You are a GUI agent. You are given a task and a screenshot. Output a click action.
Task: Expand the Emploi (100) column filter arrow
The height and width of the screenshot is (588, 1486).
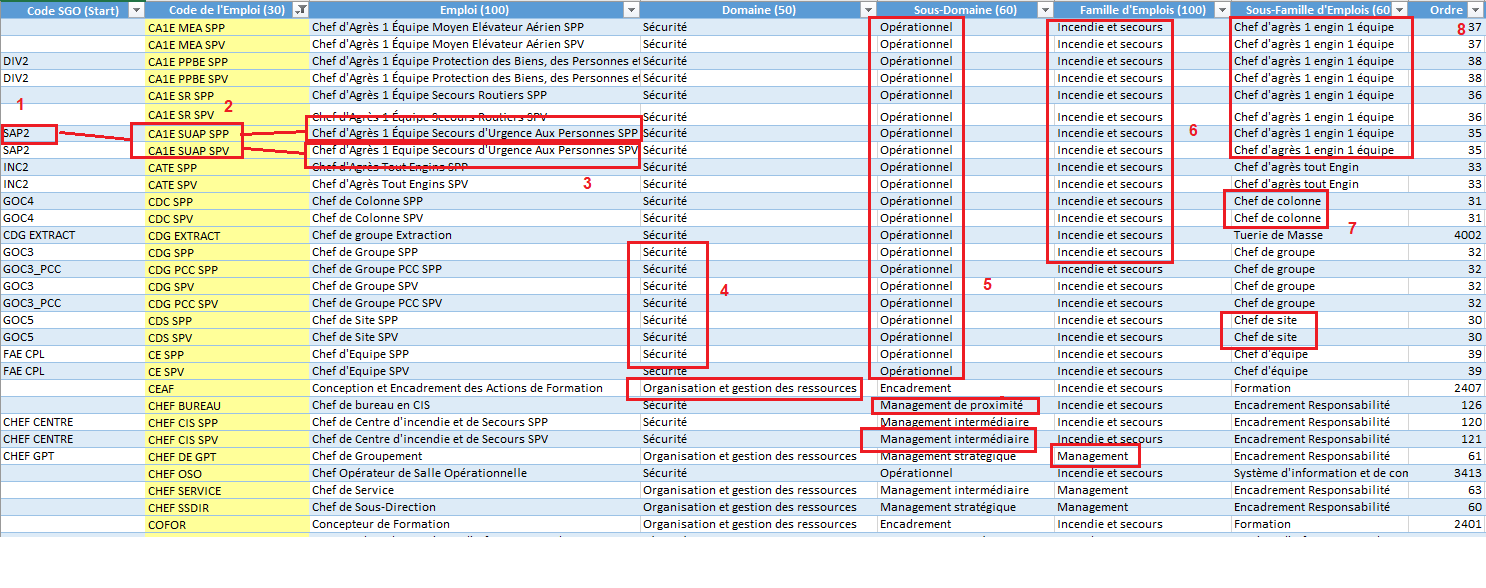coord(630,10)
